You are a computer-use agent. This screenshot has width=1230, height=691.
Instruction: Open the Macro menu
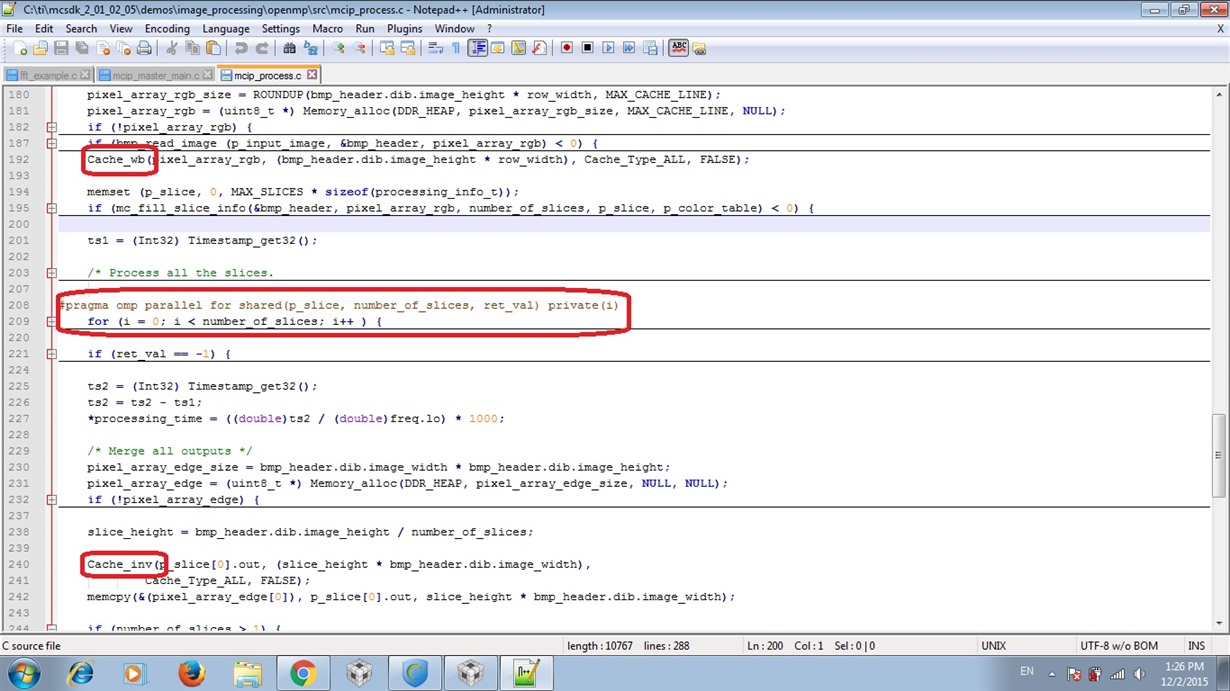pos(327,29)
